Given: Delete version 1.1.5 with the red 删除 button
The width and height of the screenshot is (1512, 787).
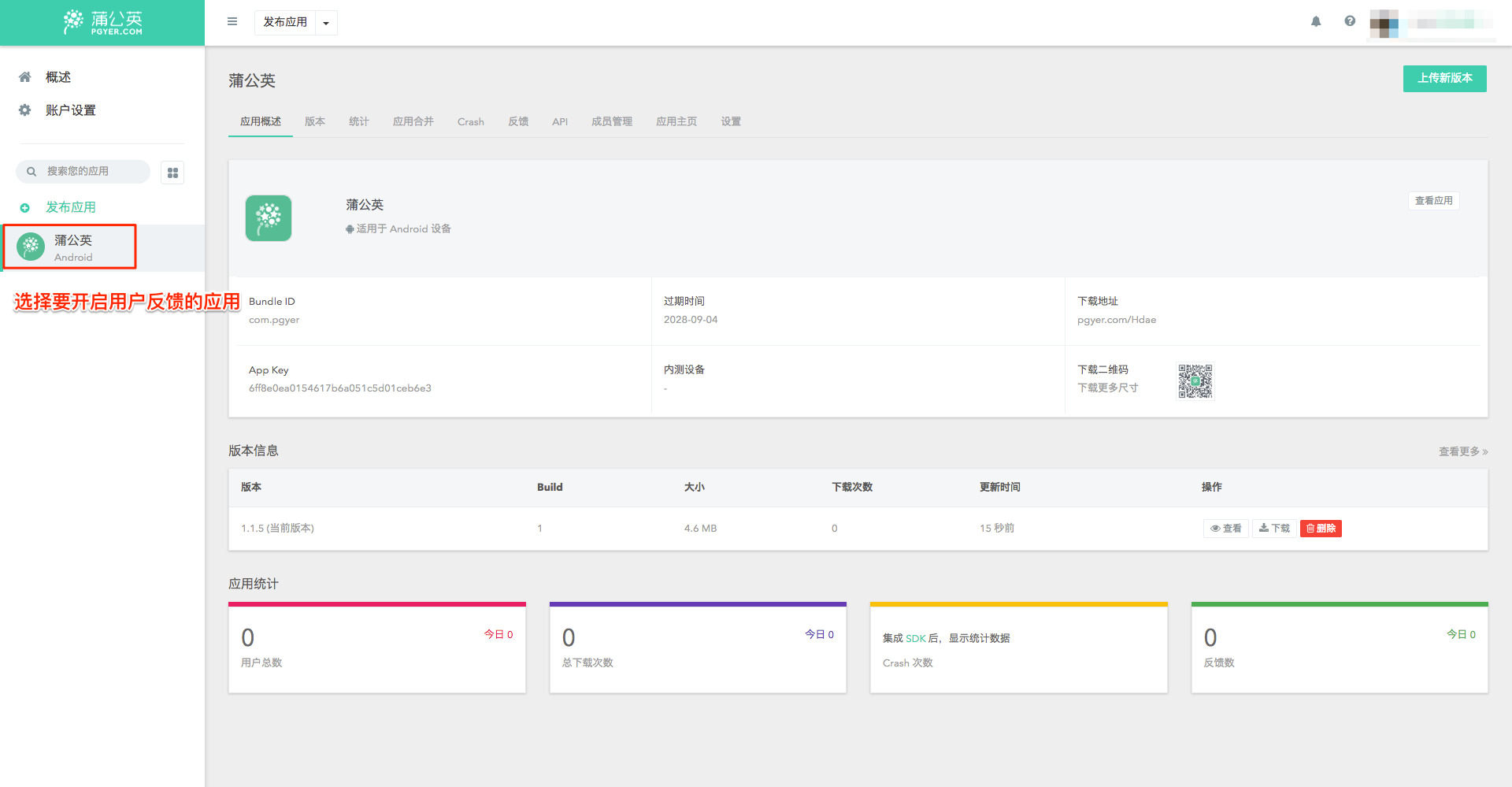Looking at the screenshot, I should [x=1321, y=529].
